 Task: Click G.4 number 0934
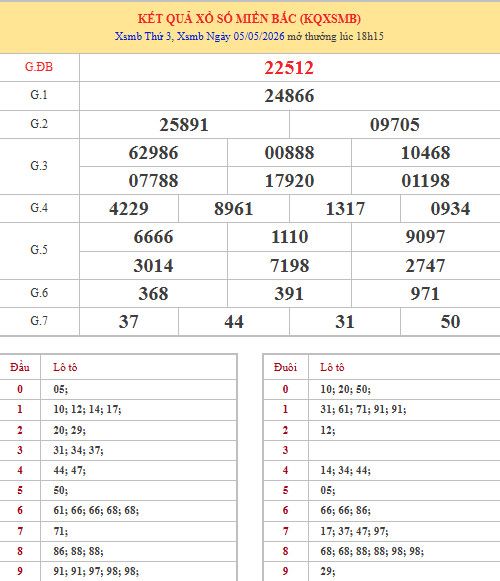pos(450,209)
